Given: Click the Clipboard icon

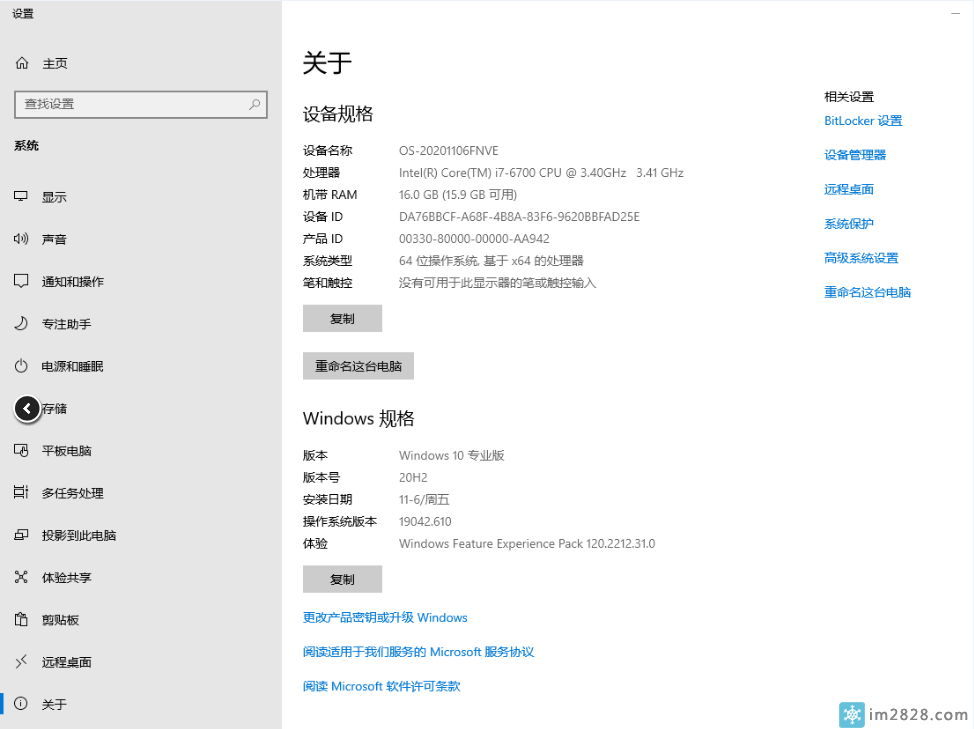Looking at the screenshot, I should pyautogui.click(x=21, y=619).
